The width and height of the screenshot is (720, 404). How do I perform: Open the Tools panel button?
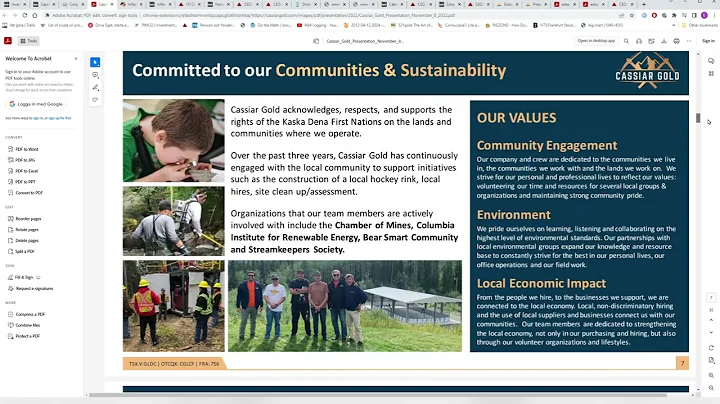28,41
